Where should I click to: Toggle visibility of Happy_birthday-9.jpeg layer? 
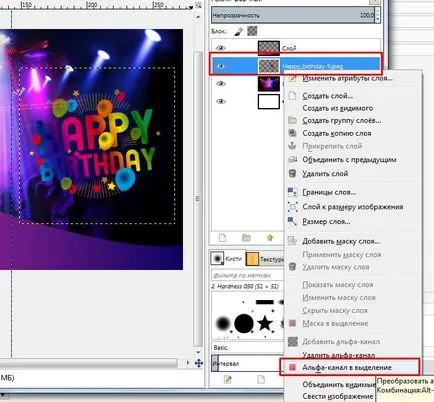221,66
